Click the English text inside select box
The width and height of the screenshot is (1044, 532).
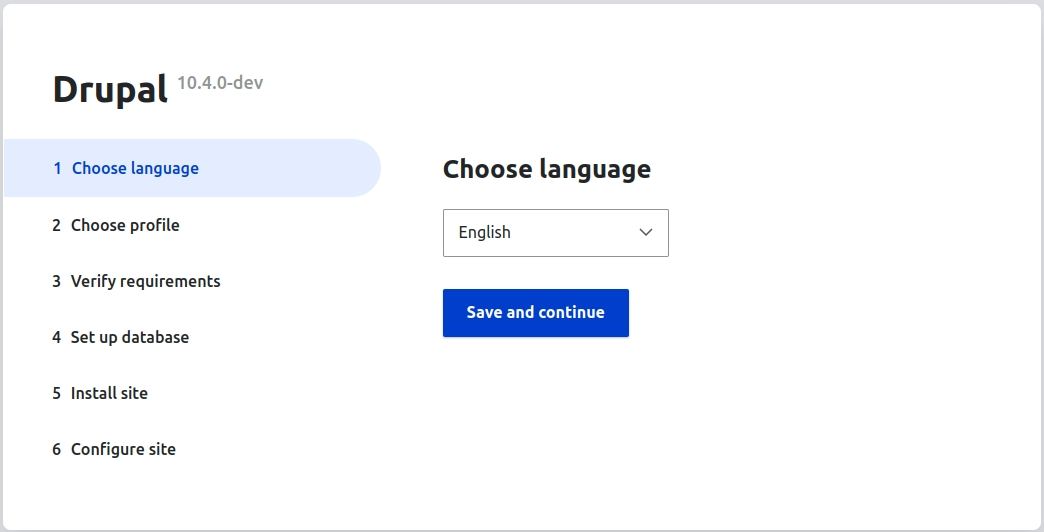485,232
